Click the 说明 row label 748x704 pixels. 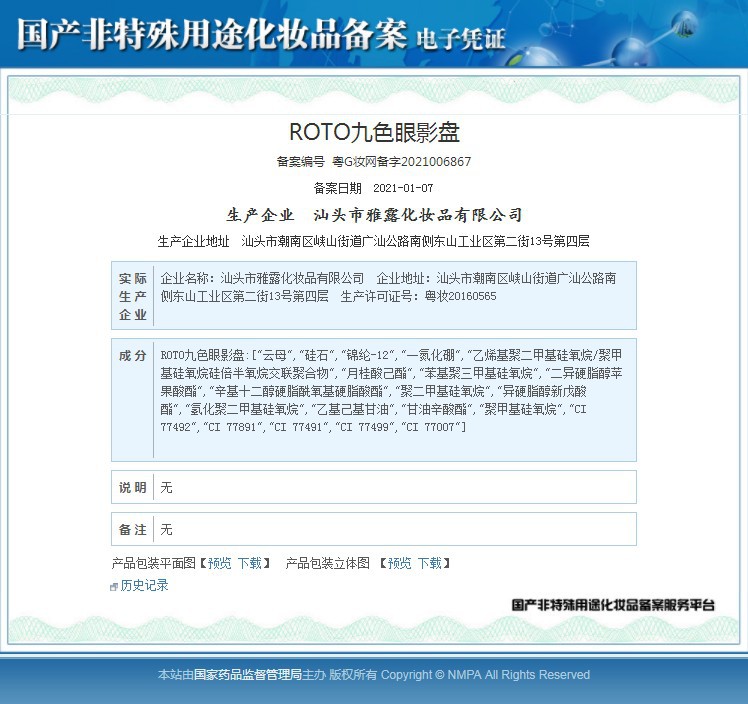point(133,487)
